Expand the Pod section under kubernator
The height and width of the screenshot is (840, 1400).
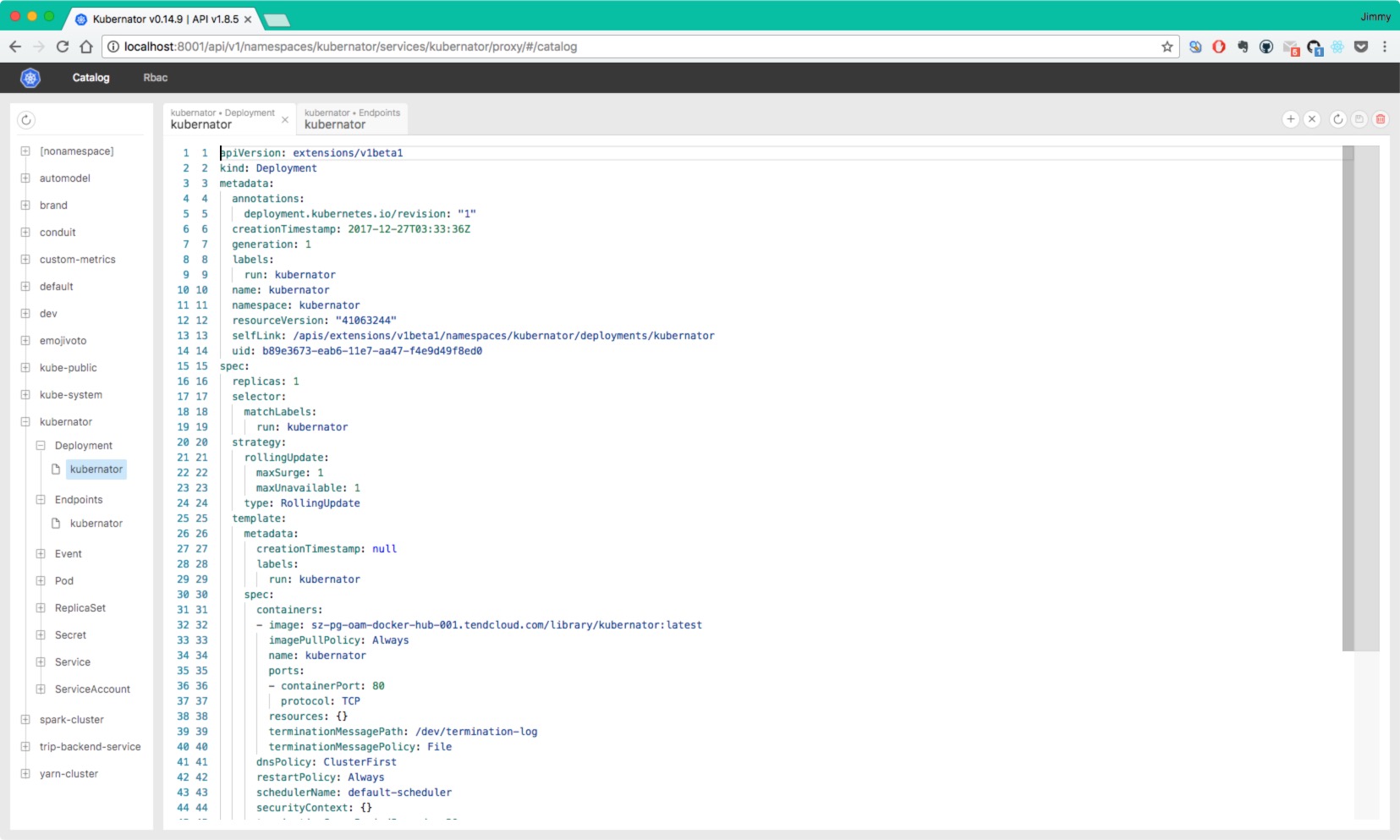point(41,580)
